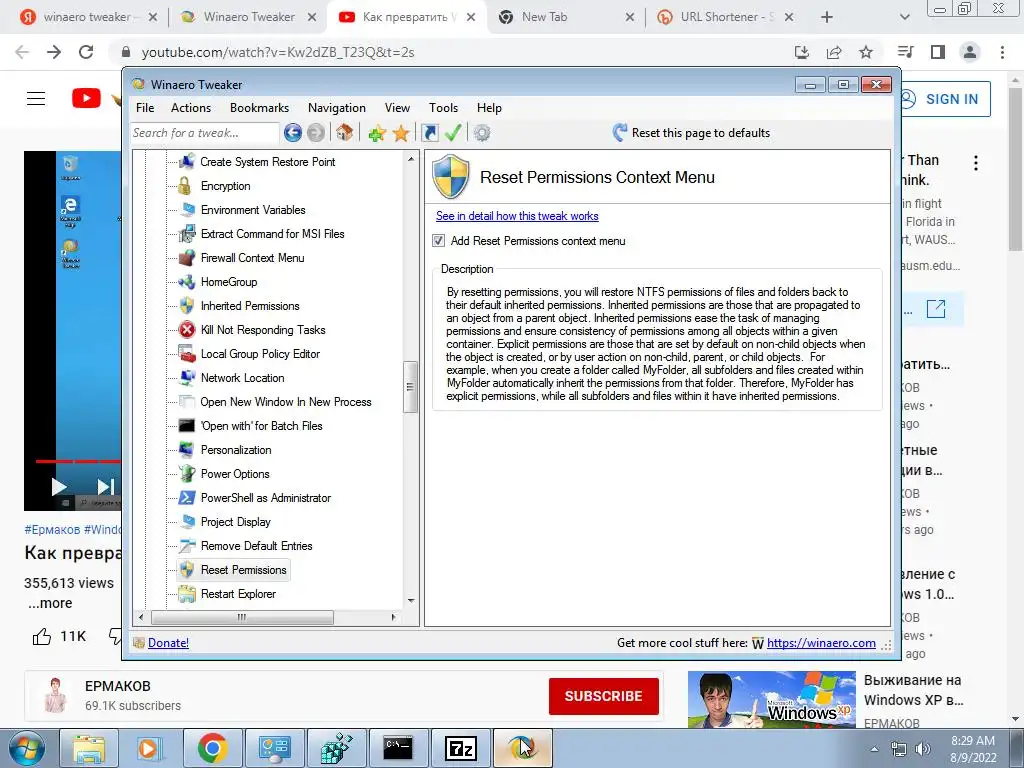This screenshot has height=768, width=1024.
Task: Click SIGN IN on YouTube
Action: [x=942, y=99]
